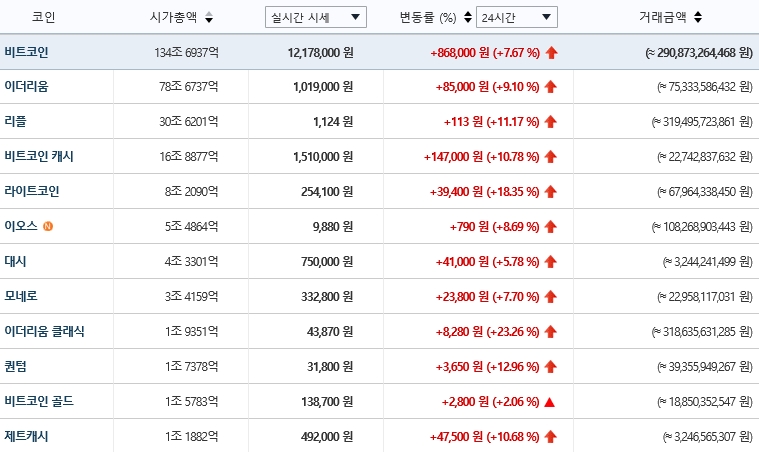Image resolution: width=759 pixels, height=452 pixels.
Task: Select the change +868,000 원 (+7.67 %)
Action: click(x=485, y=52)
